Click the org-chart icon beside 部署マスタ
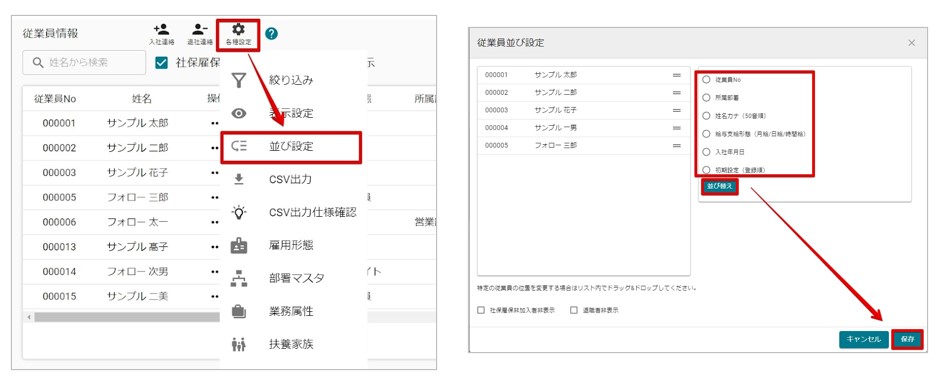This screenshot has width=940, height=377. (239, 279)
